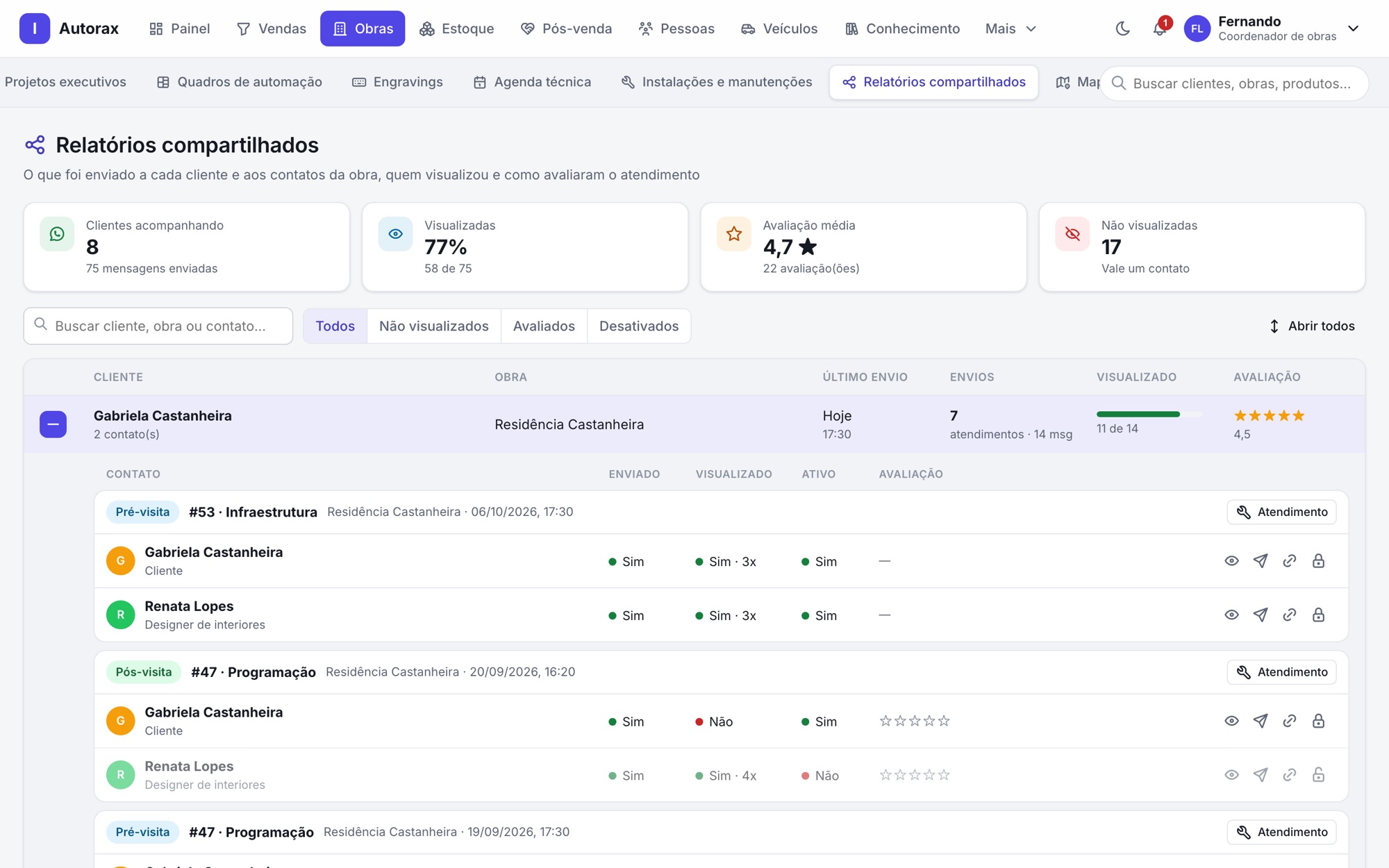Viewport: 1389px width, 868px height.
Task: Focus global search field
Action: pyautogui.click(x=1234, y=83)
